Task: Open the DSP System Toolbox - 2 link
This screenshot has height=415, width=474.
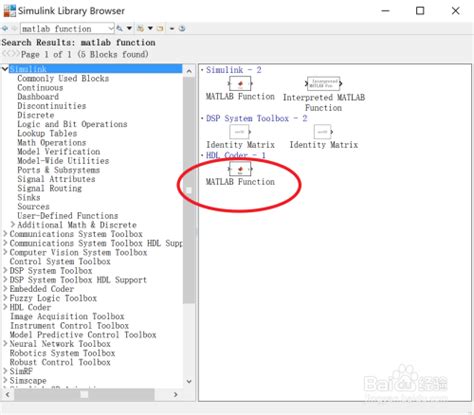Action: (x=256, y=118)
